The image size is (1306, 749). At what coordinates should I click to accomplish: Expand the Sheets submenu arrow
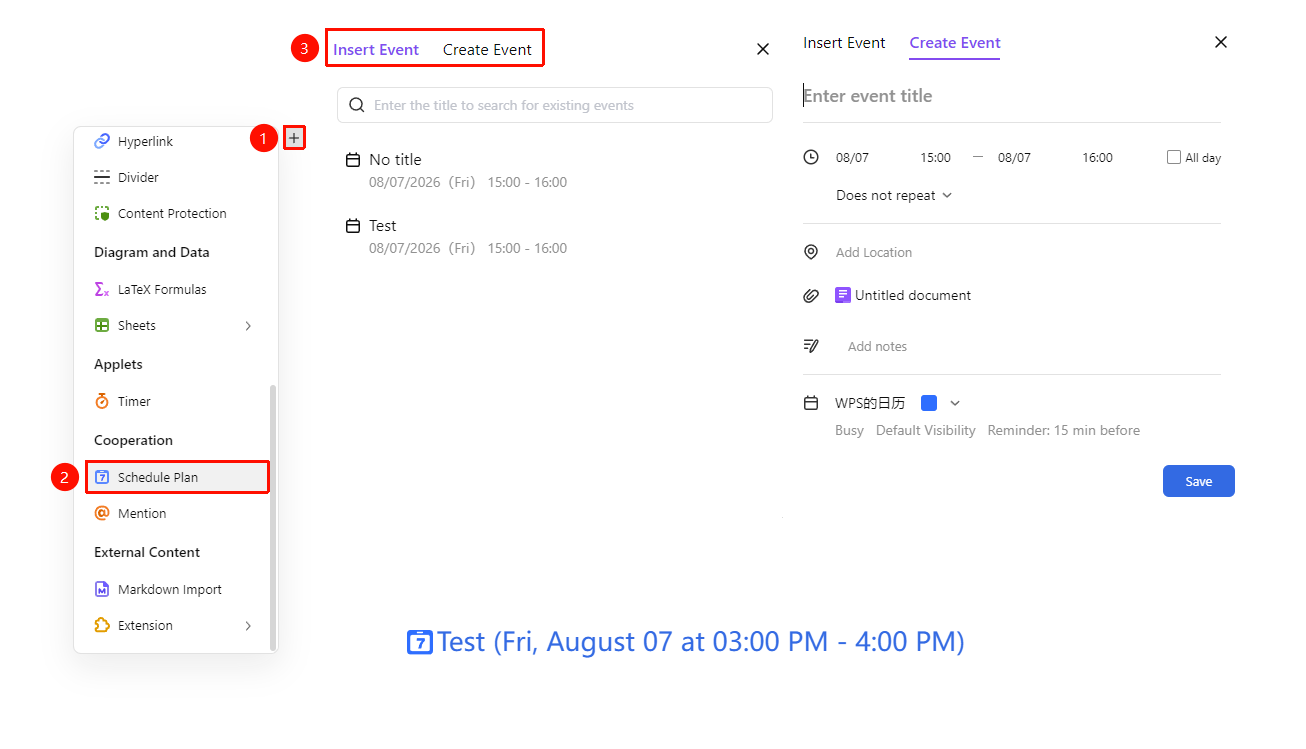point(248,325)
